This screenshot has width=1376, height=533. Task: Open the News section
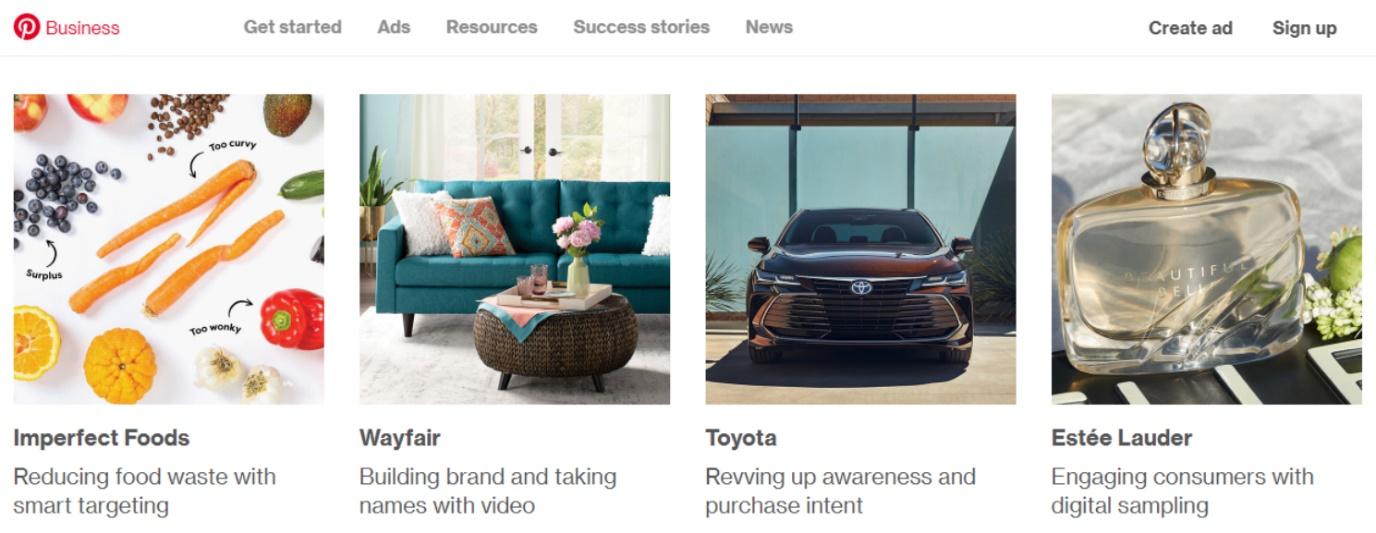(x=769, y=27)
